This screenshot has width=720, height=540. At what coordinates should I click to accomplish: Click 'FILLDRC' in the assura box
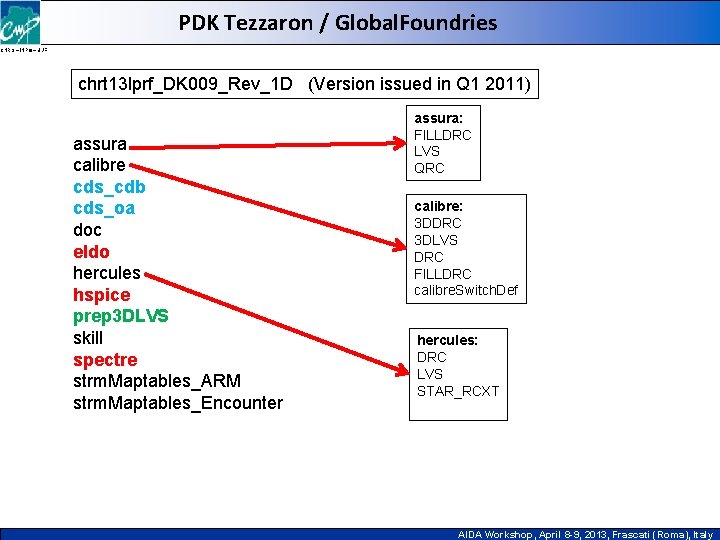(443, 135)
